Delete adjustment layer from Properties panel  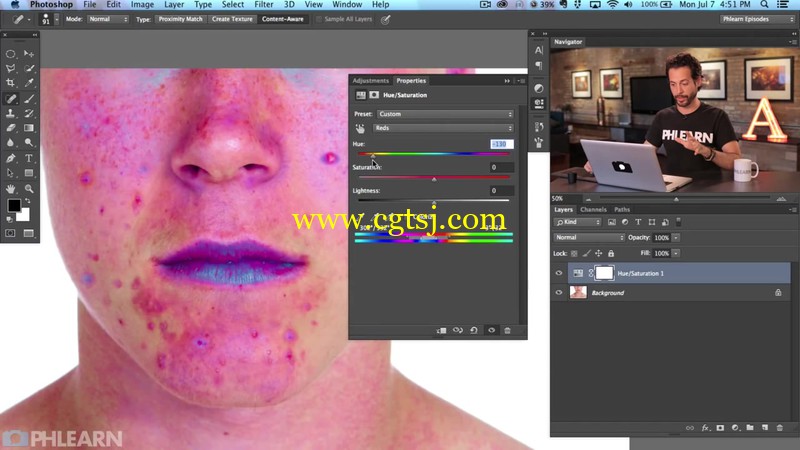(x=508, y=331)
